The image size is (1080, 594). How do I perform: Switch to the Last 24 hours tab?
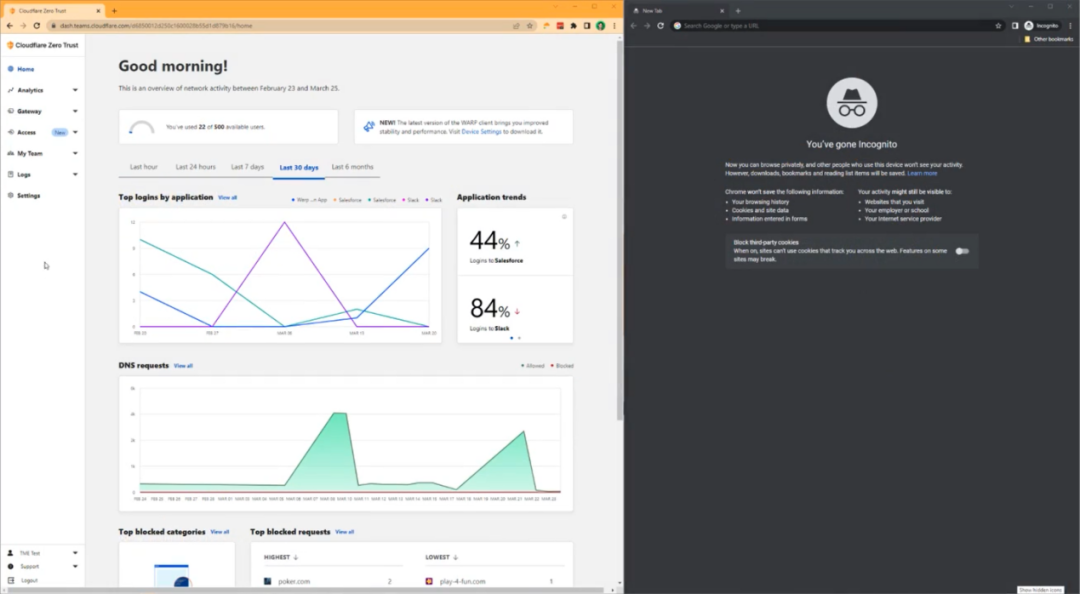coord(195,167)
